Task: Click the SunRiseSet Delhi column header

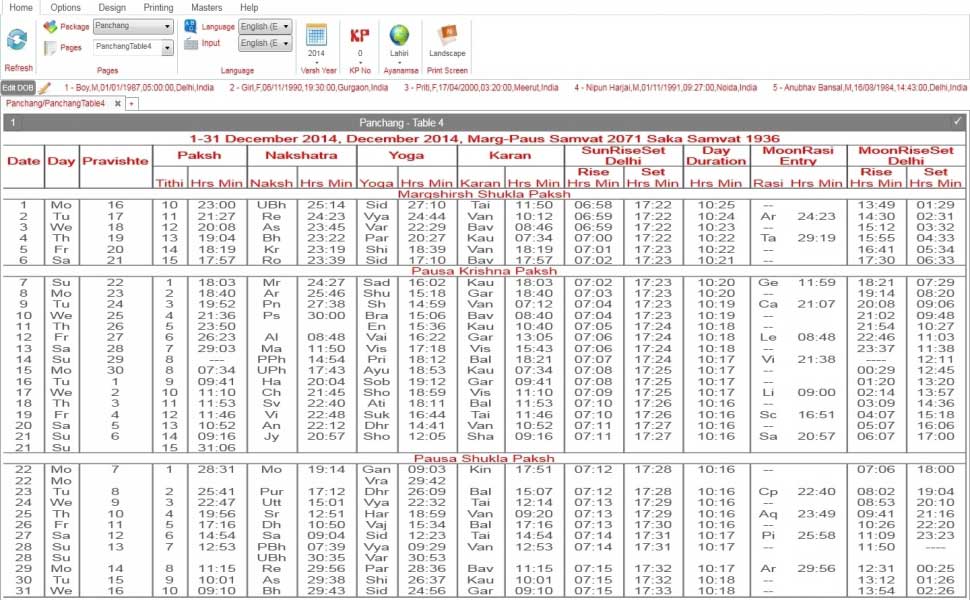Action: 623,155
